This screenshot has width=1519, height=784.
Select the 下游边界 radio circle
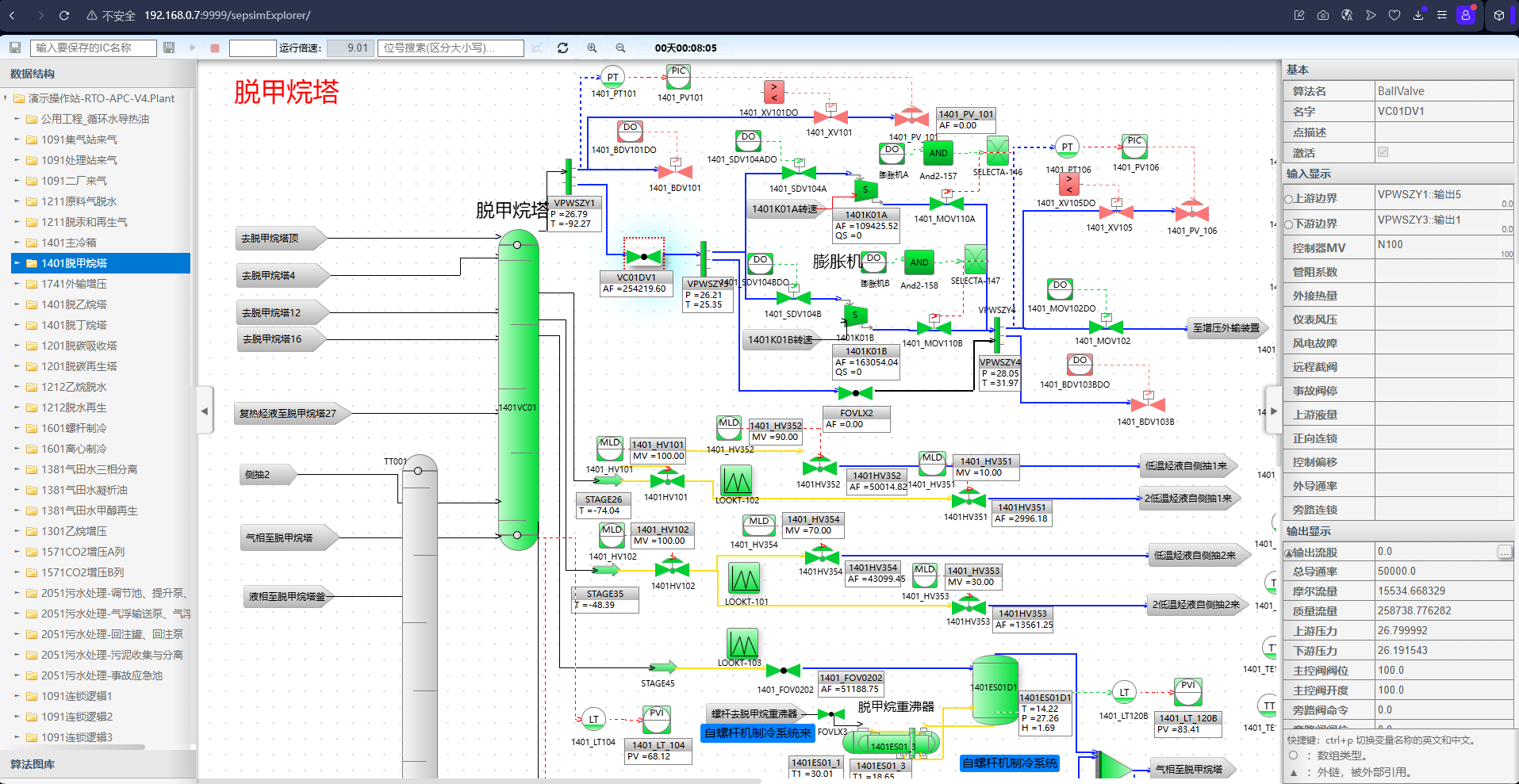coord(1289,224)
